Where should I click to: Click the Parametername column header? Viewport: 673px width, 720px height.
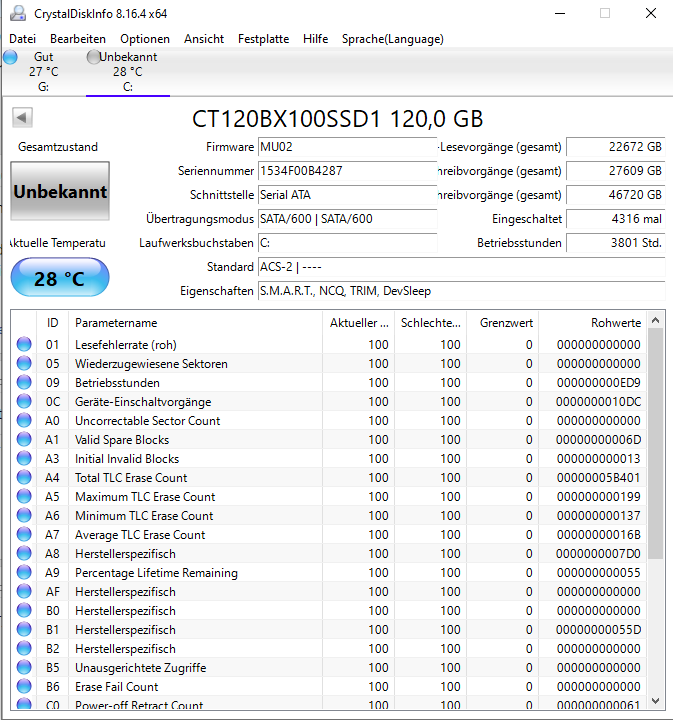tap(195, 323)
